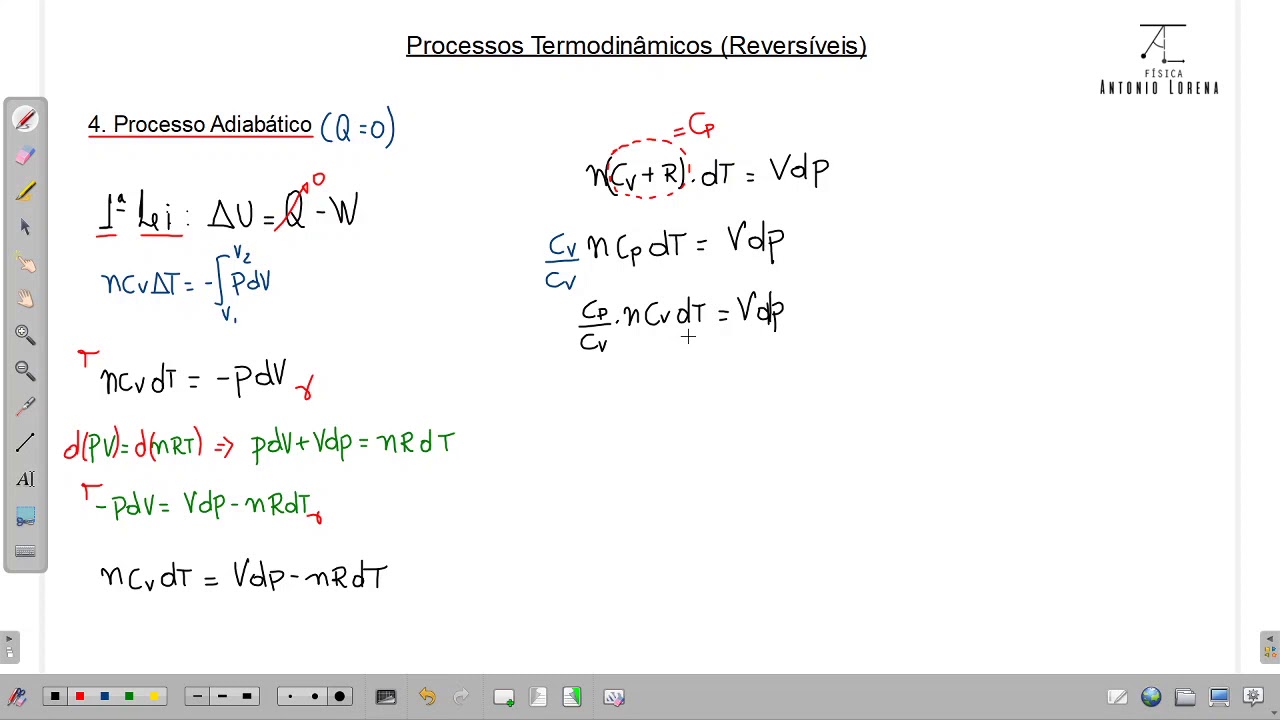1280x720 pixels.
Task: Open the gear settings bubble
Action: pyautogui.click(x=1253, y=697)
